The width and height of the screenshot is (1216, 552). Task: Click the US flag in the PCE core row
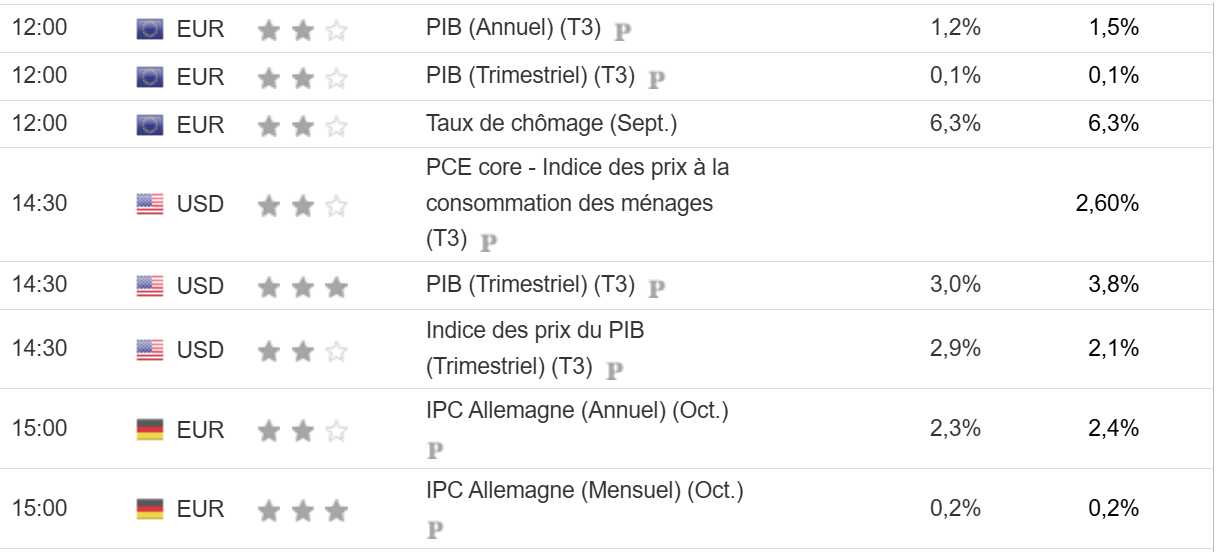pyautogui.click(x=149, y=205)
